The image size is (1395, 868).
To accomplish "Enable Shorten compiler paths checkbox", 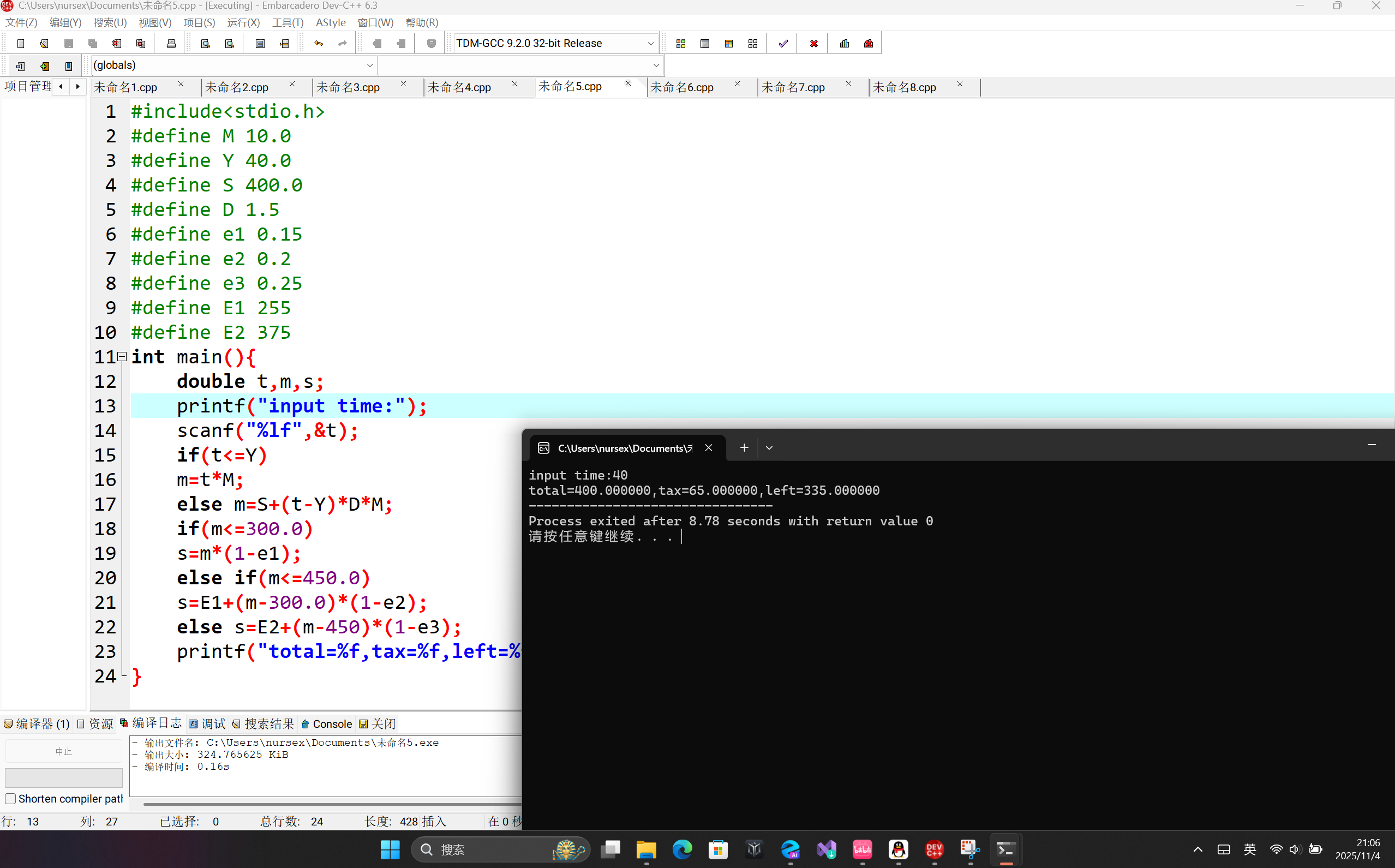I will [x=10, y=799].
